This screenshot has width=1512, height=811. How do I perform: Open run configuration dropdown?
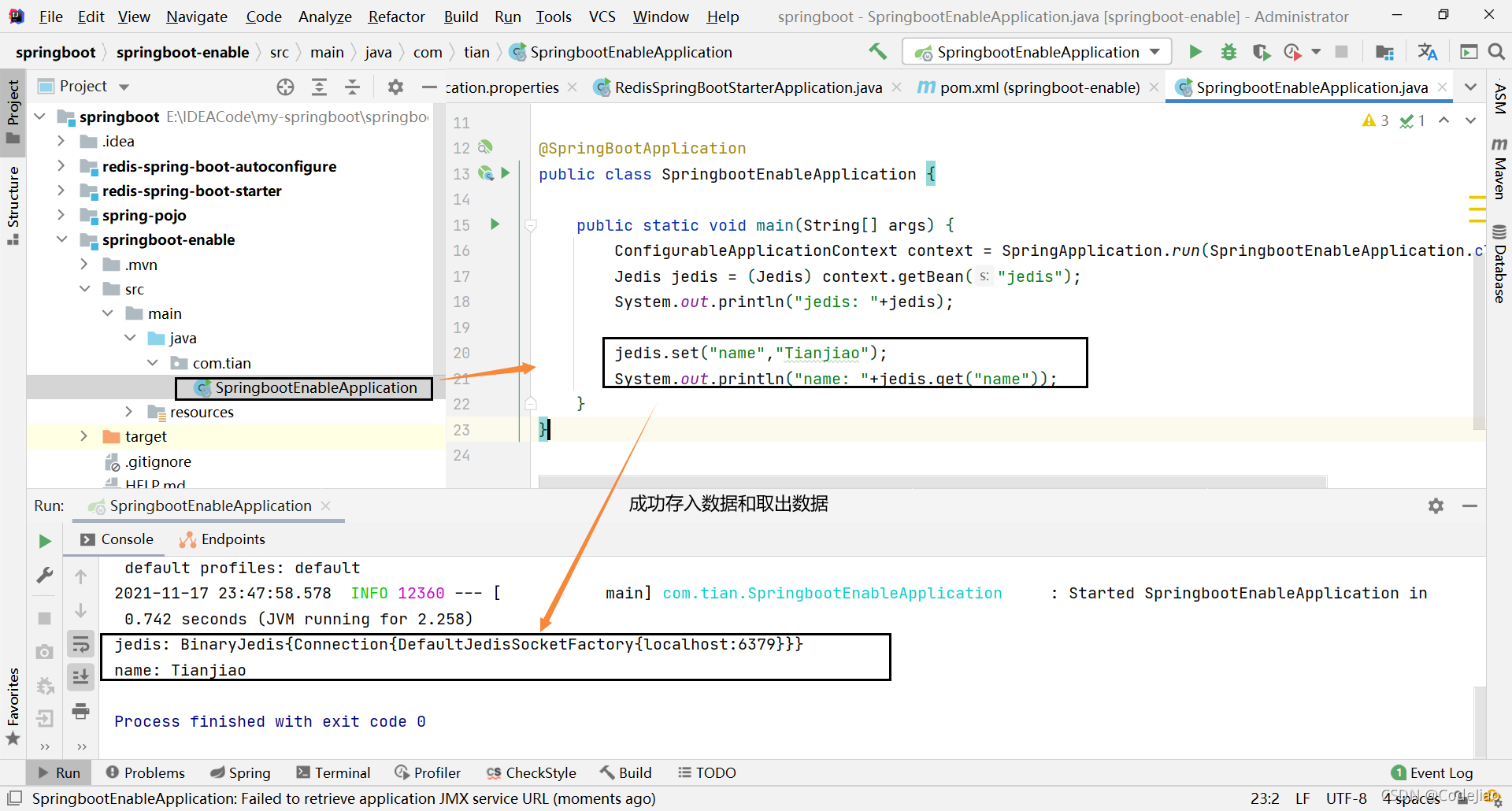point(1037,52)
